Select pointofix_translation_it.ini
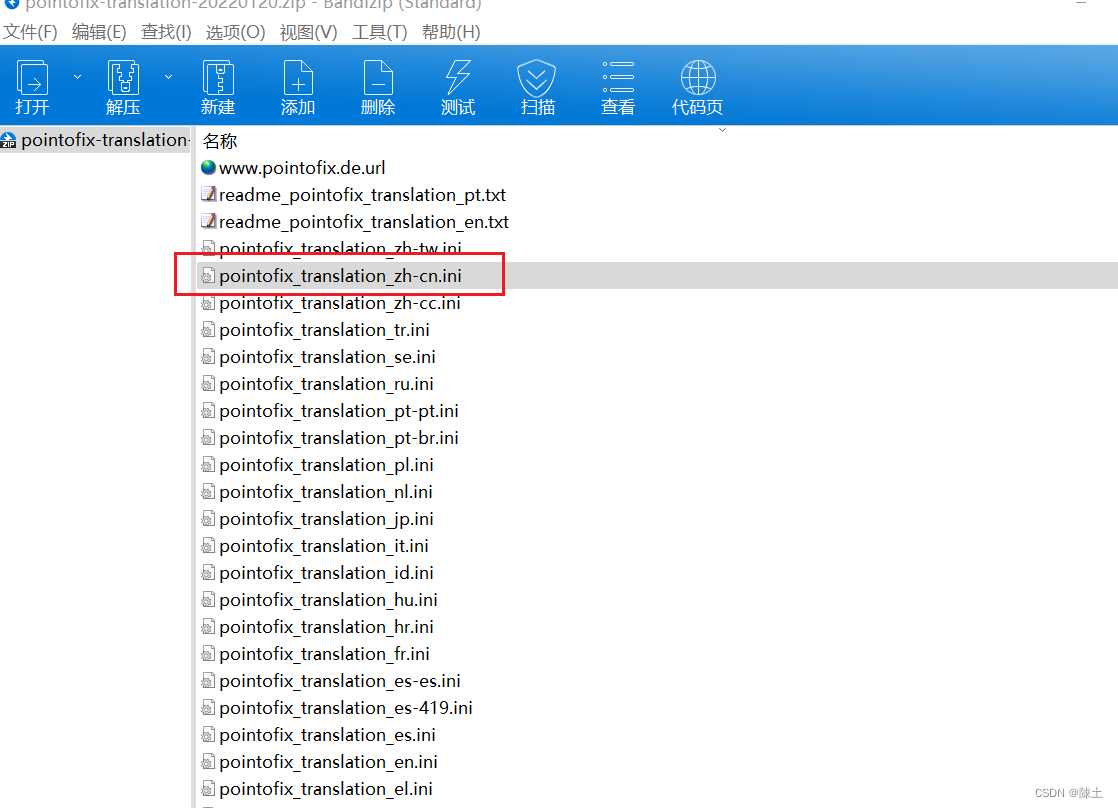This screenshot has width=1118, height=808. (324, 547)
